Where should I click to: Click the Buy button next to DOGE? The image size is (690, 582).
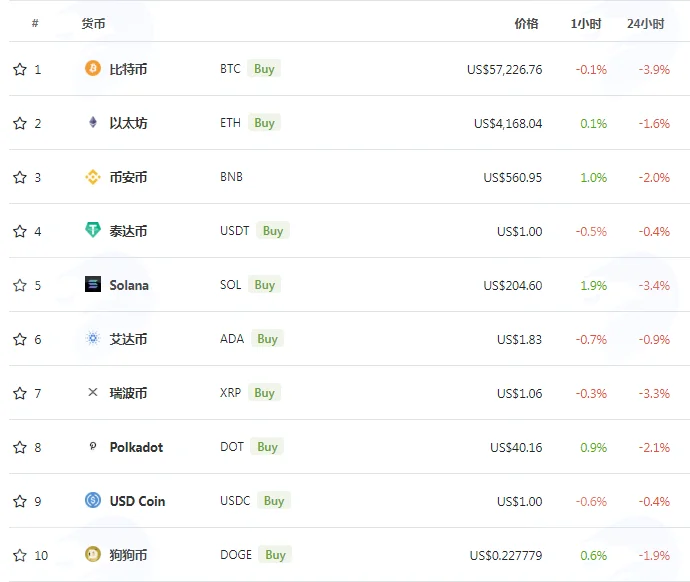click(x=275, y=555)
